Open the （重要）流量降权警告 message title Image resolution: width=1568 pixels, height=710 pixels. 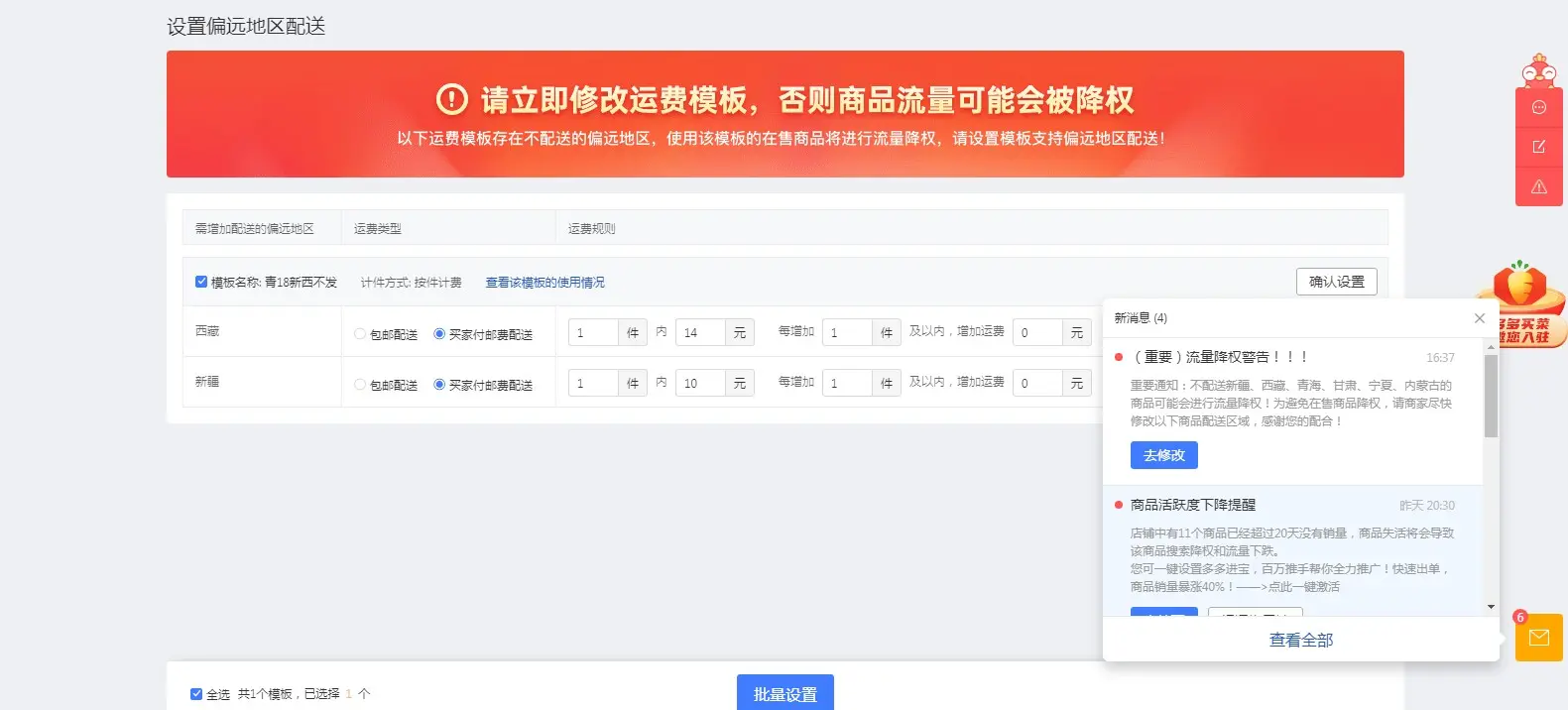1219,357
